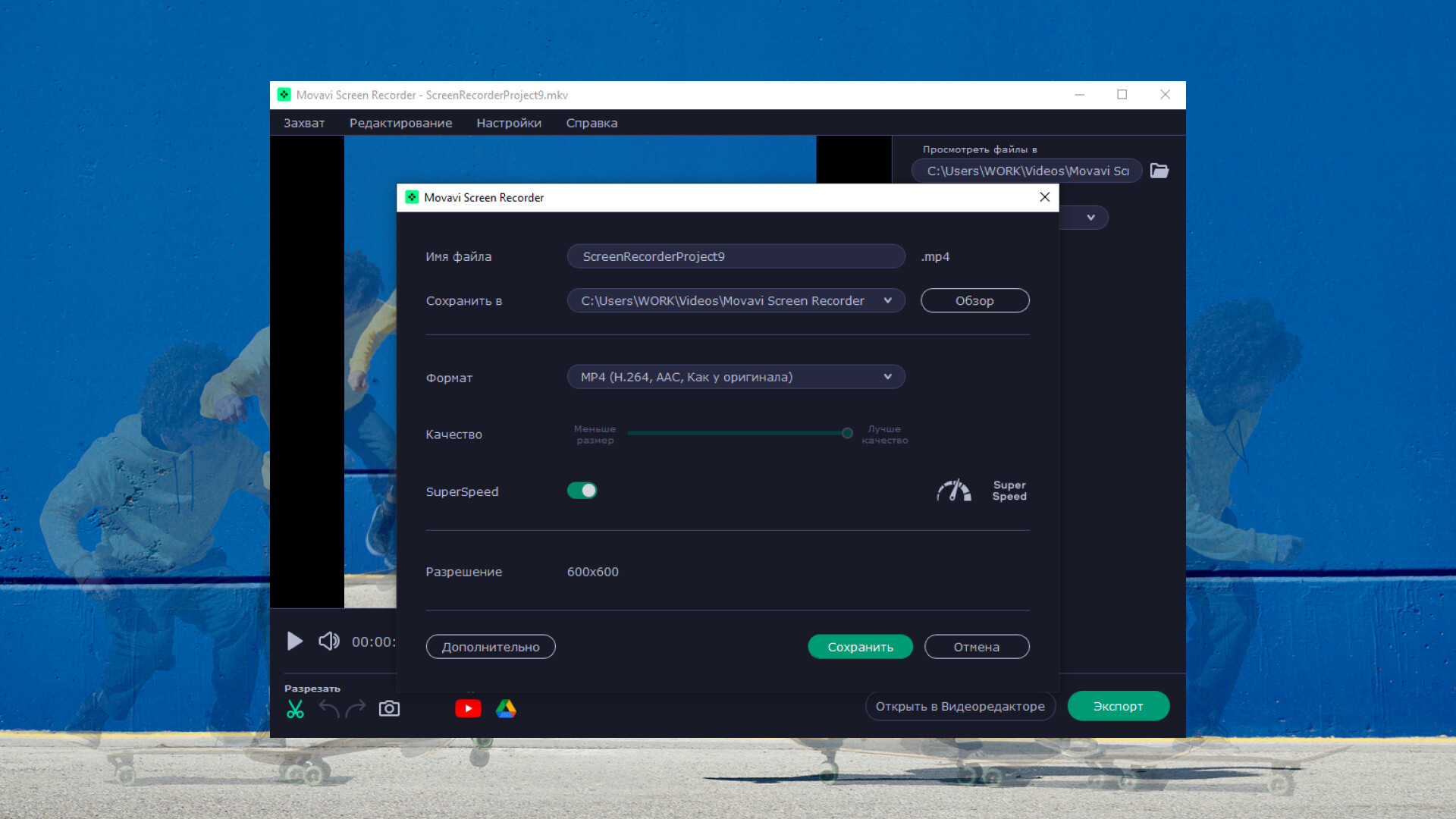Share to YouTube via red icon

468,708
